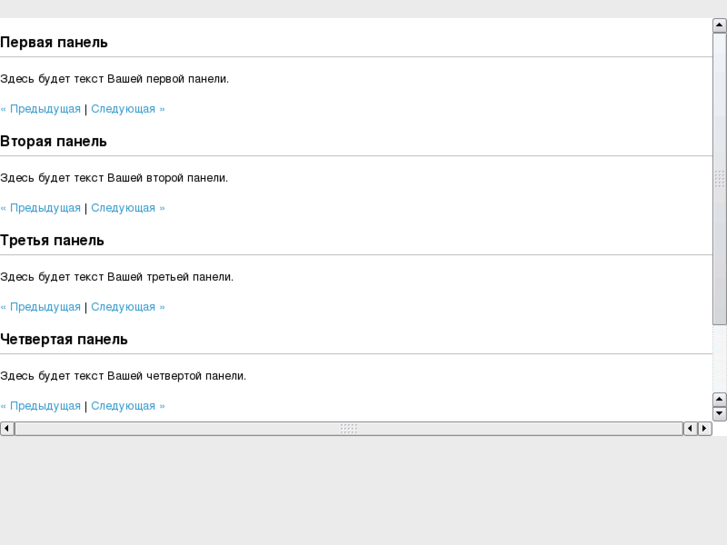727x545 pixels.
Task: Select Следующая » in Вторая панель
Action: point(128,208)
